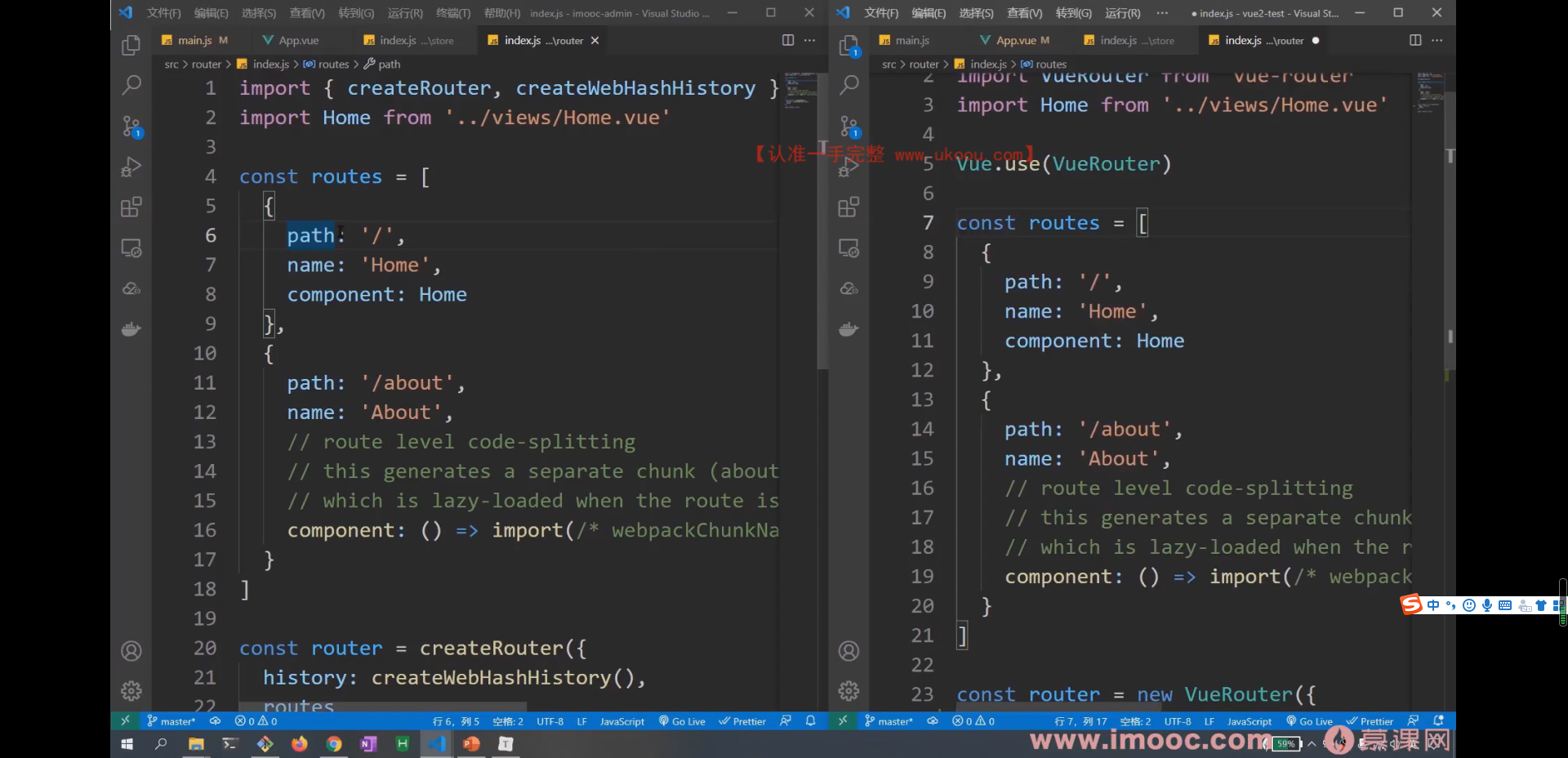Screen dimensions: 1568x758
Task: Open Explorer in left VS Code window
Action: pyautogui.click(x=131, y=45)
